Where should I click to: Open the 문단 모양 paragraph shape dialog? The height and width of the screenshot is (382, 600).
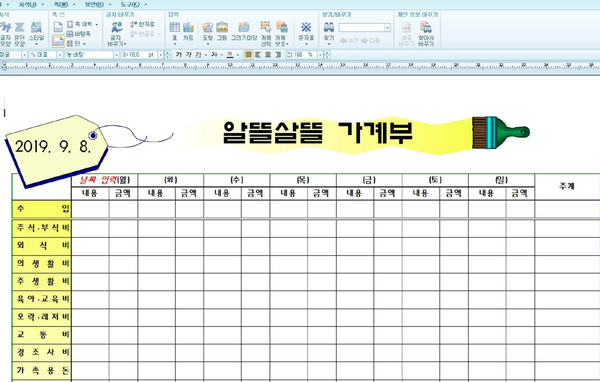click(19, 34)
